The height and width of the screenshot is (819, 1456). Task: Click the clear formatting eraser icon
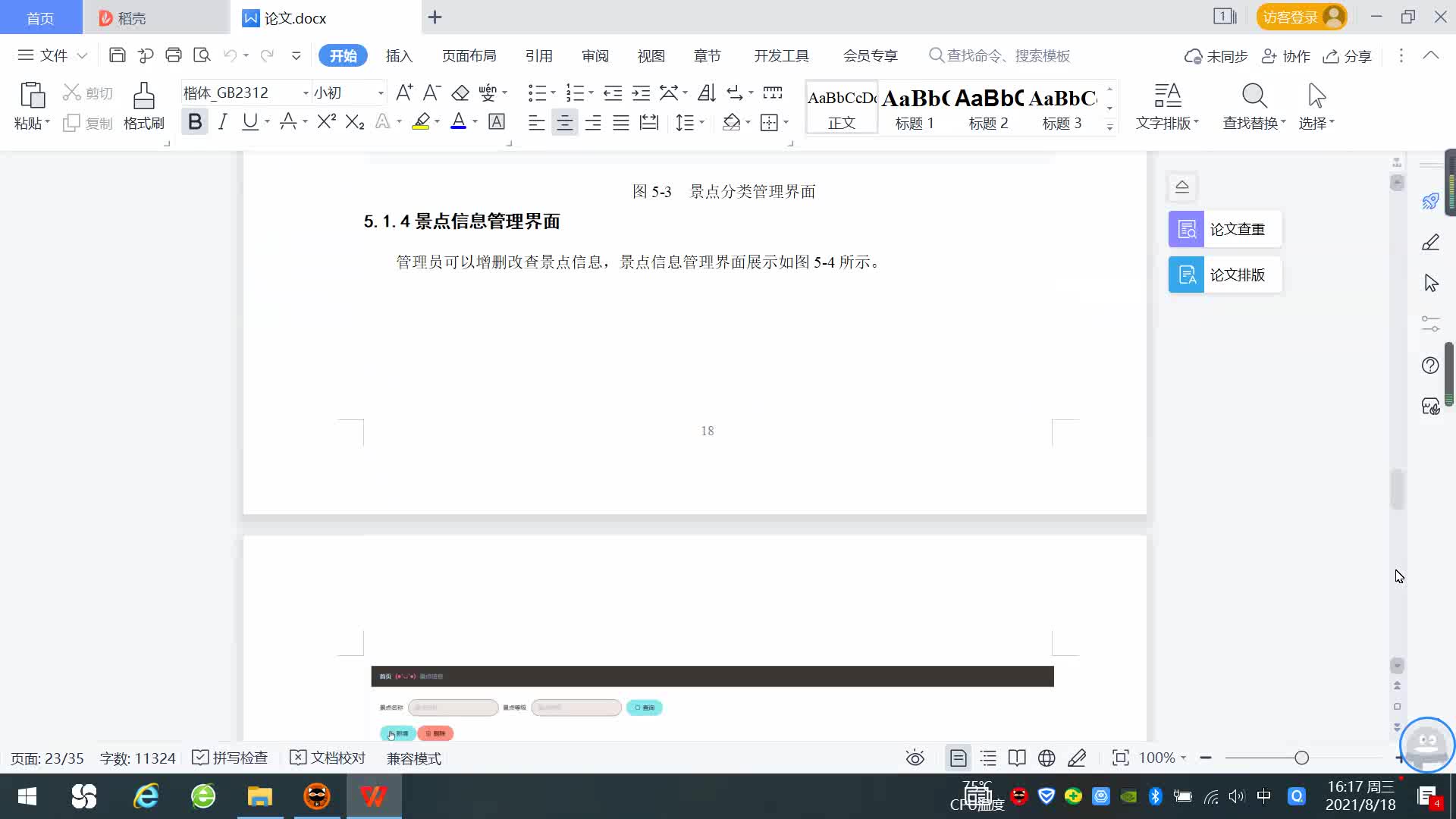tap(460, 93)
